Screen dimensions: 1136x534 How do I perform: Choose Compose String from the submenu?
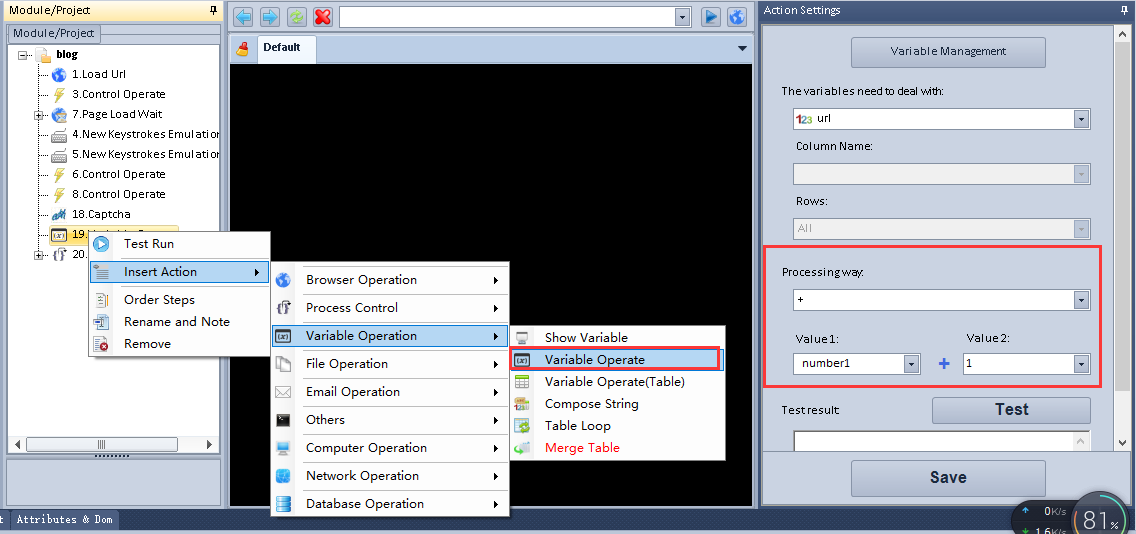591,404
